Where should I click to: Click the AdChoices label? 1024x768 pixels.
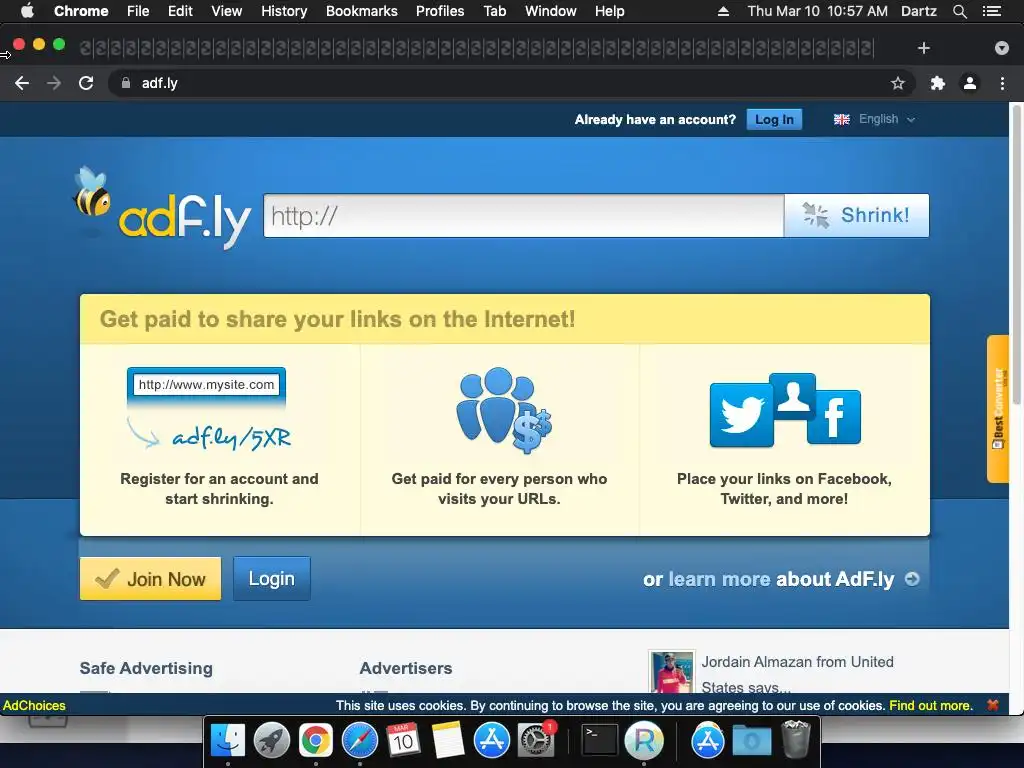point(34,706)
